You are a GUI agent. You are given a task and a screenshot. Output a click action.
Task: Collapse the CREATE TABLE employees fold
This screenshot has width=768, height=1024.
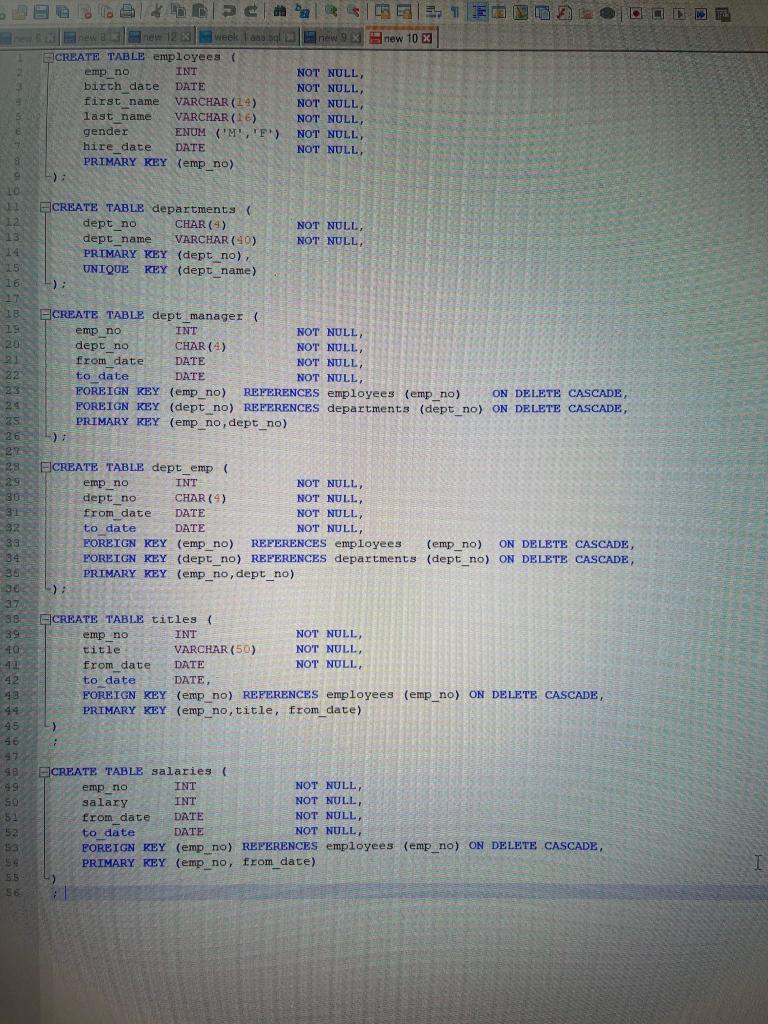click(x=48, y=57)
